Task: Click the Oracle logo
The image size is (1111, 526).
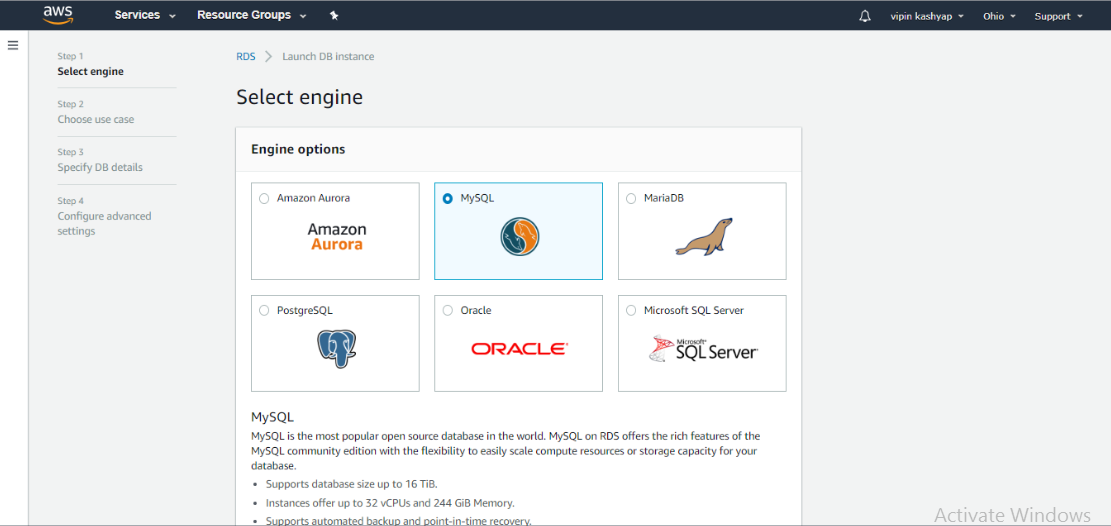Action: [x=519, y=349]
